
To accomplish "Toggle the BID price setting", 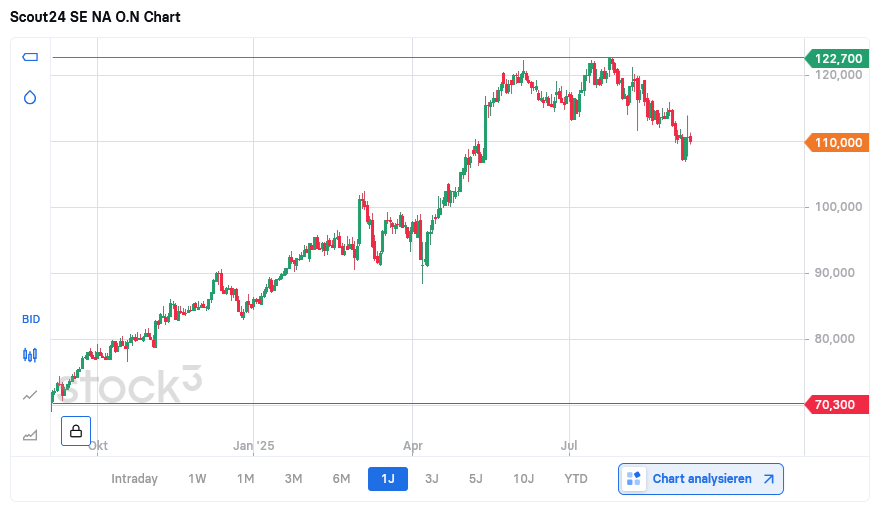I will [x=31, y=319].
